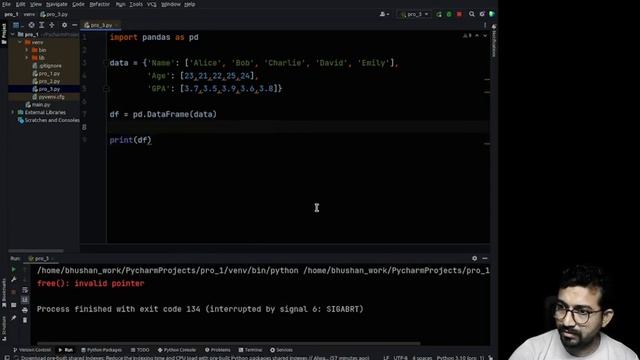Toggle Soft-Wrap icon in Run console
The width and height of the screenshot is (640, 360).
[25, 290]
